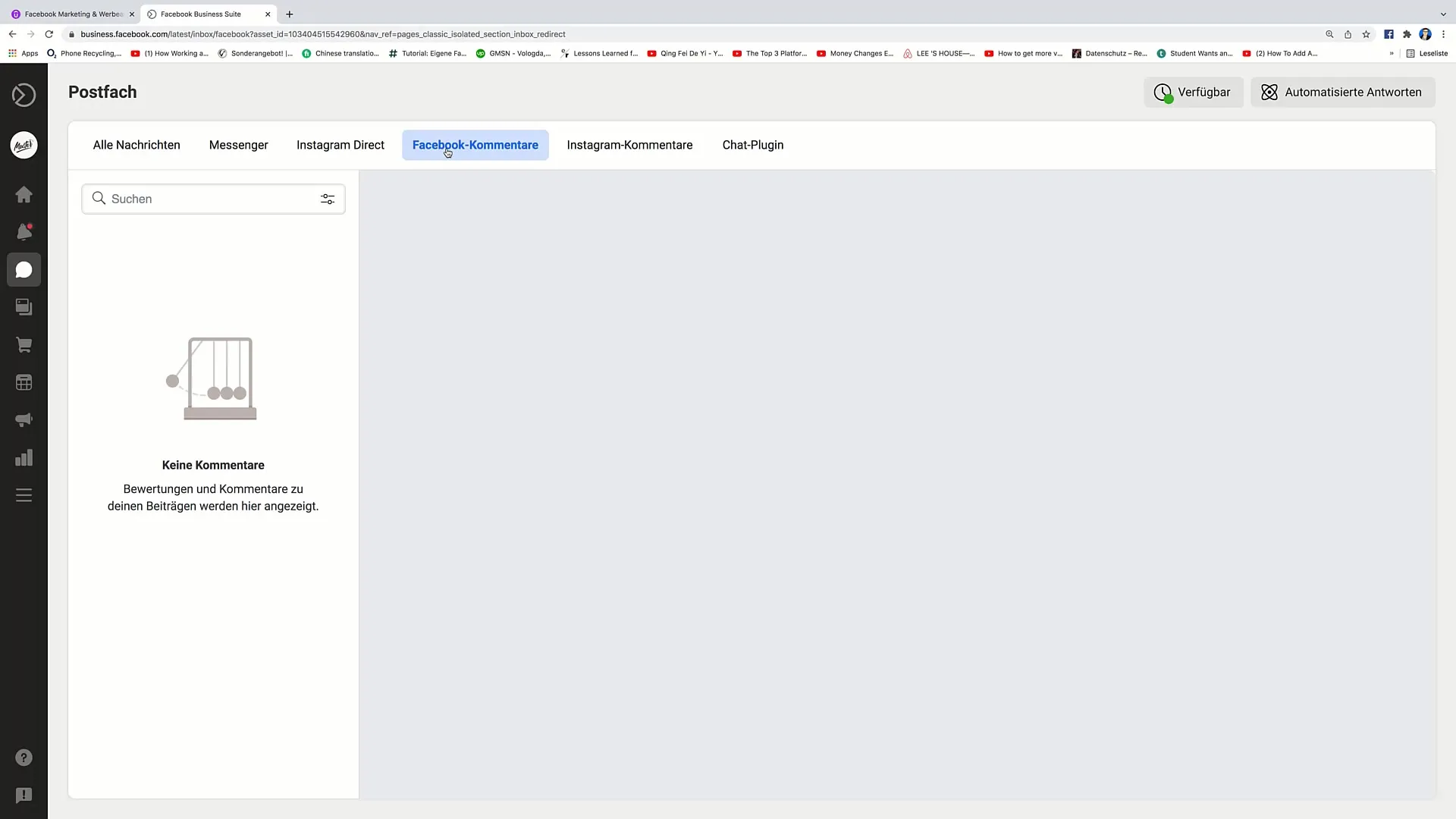Viewport: 1456px width, 819px height.
Task: Open Chrome three-dot menu
Action: tap(1443, 34)
